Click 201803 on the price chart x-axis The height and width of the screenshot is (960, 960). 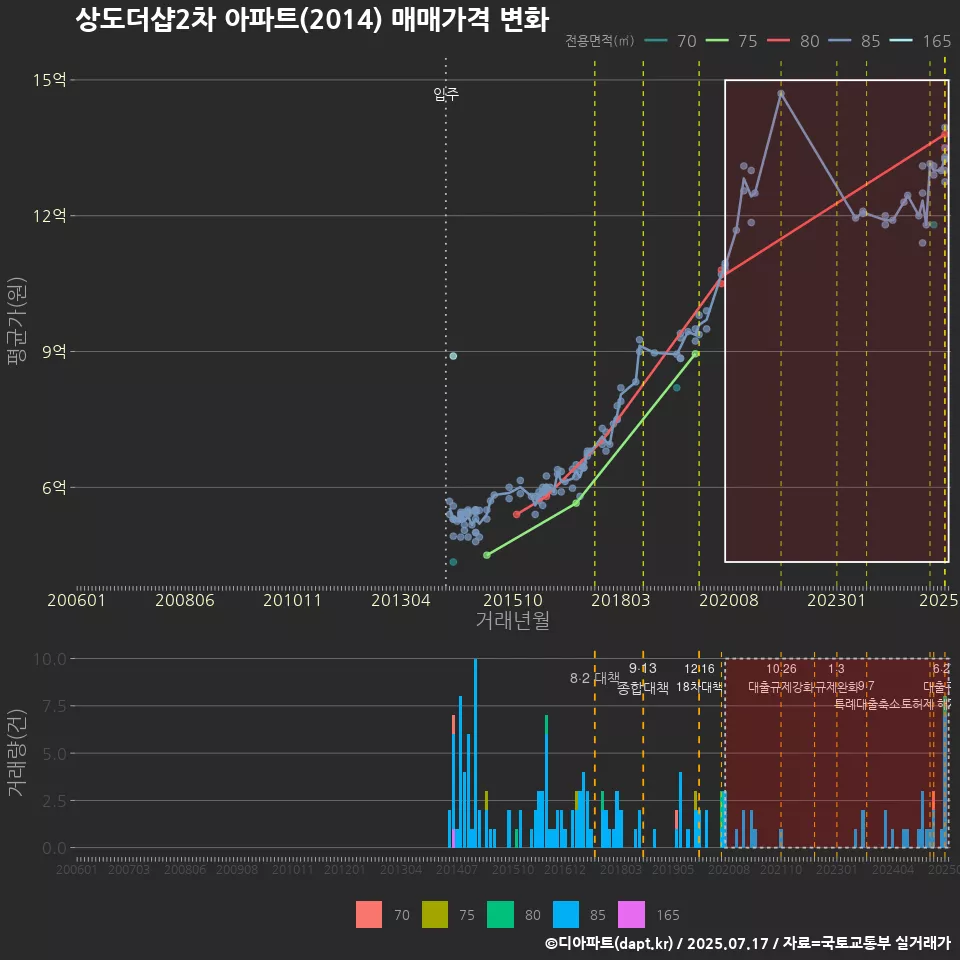pyautogui.click(x=620, y=600)
